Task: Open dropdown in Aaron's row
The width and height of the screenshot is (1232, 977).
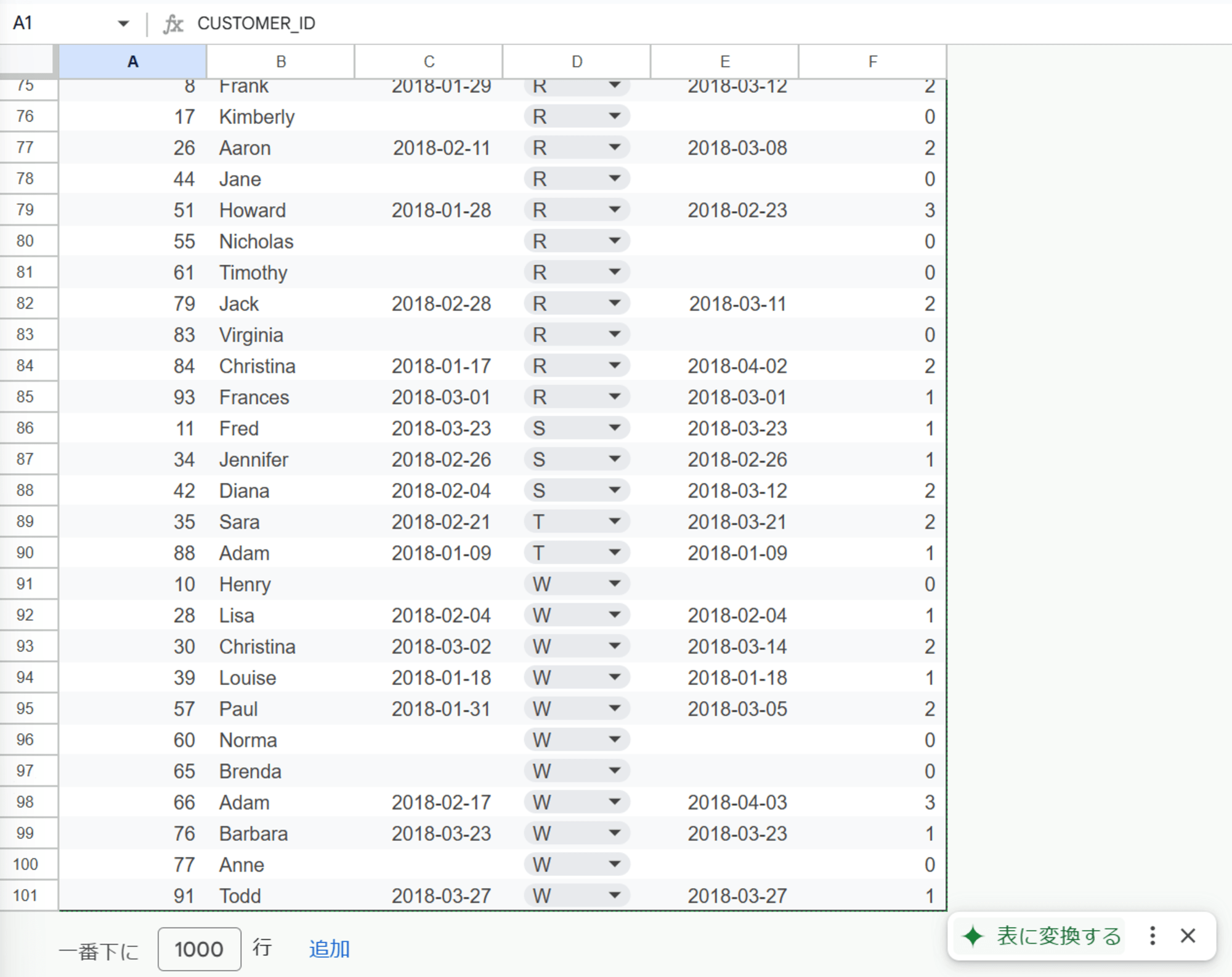Action: click(614, 148)
